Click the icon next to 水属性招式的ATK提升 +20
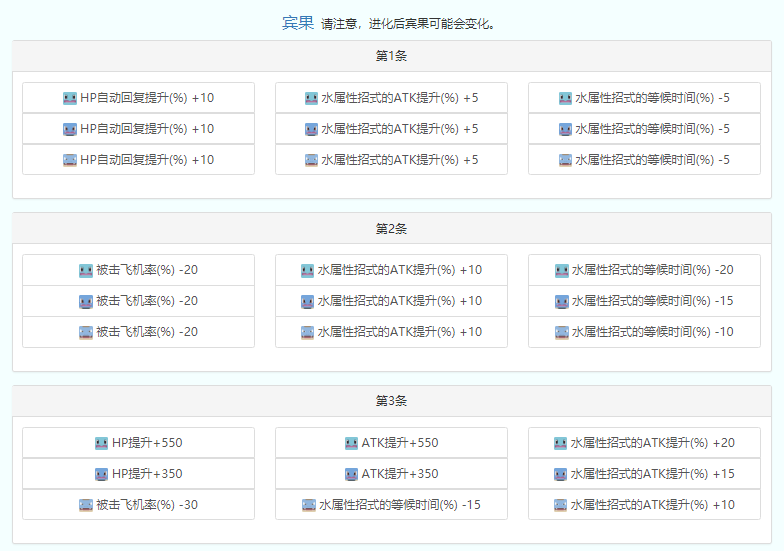Viewport: 784px width, 551px height. 561,443
